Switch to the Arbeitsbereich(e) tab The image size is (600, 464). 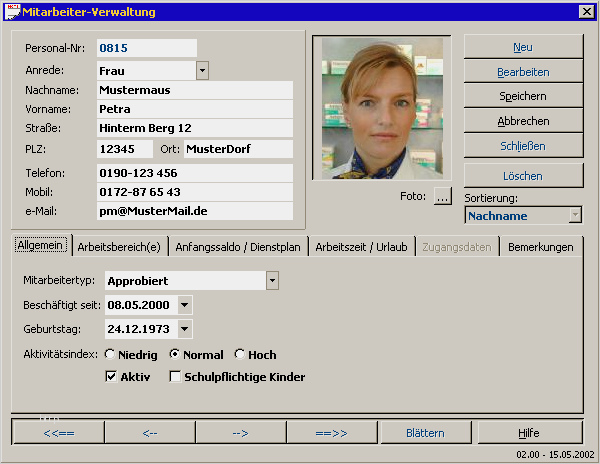coord(119,247)
